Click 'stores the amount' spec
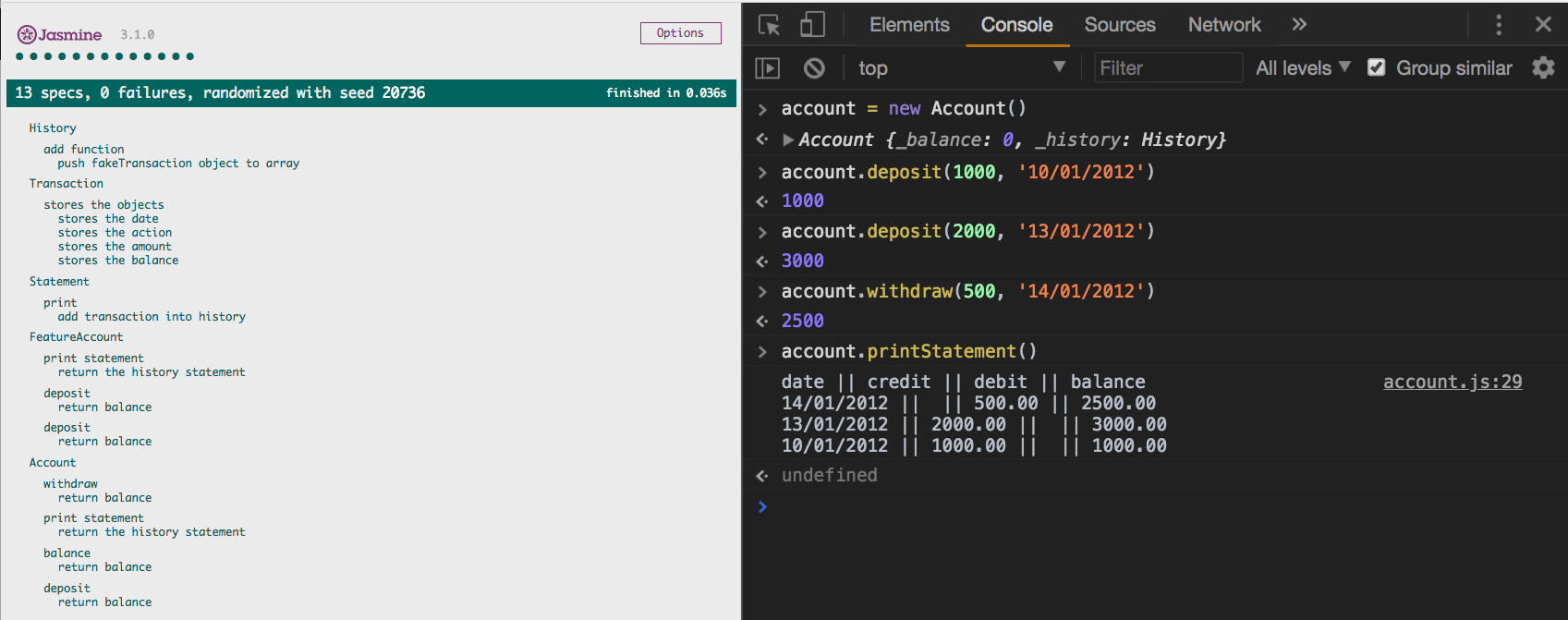The width and height of the screenshot is (1568, 620). coord(115,247)
